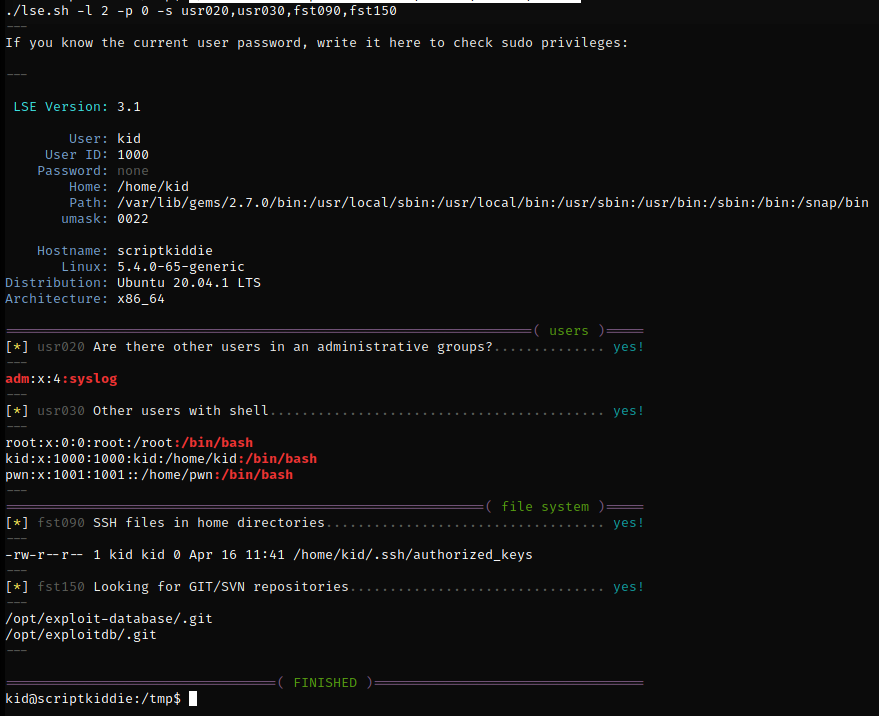Click the fst090 test identifier
Viewport: 879px width, 716px height.
click(x=61, y=523)
